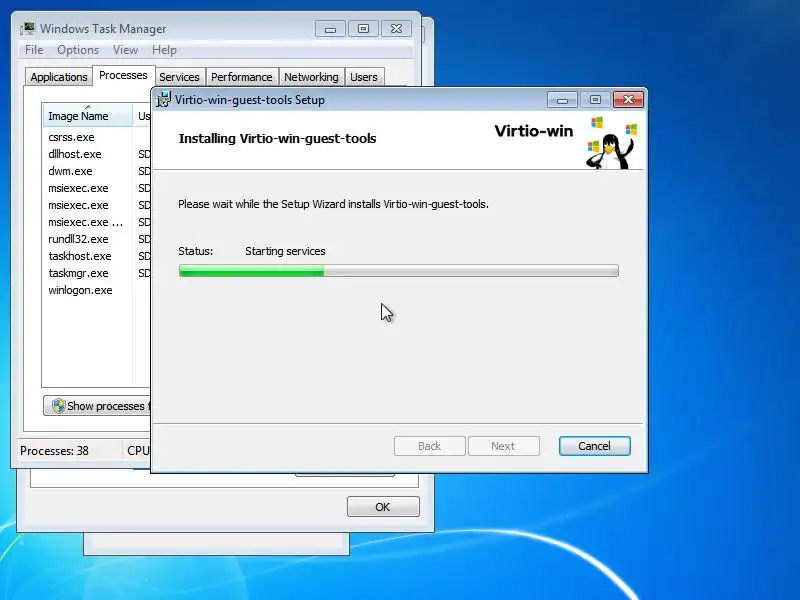Click Show processes from all users button
Image resolution: width=800 pixels, height=600 pixels.
tap(97, 406)
